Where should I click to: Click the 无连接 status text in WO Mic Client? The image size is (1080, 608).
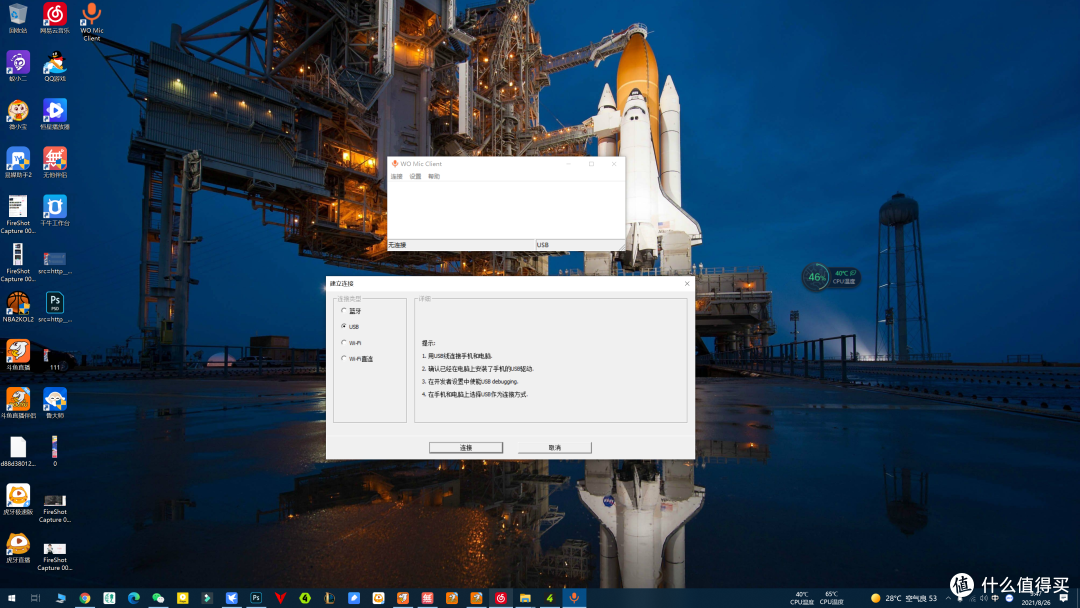[397, 245]
